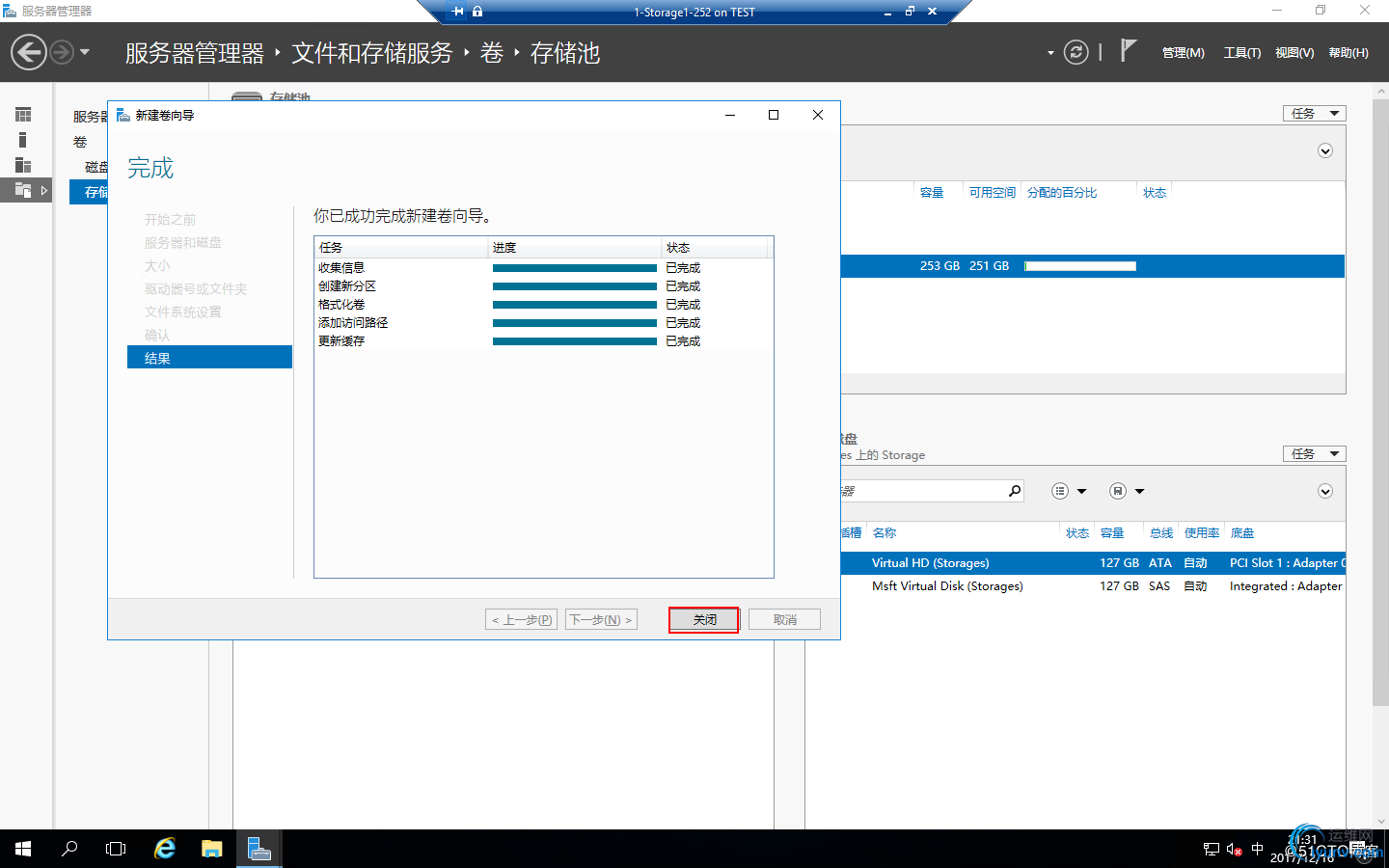Collapse the physical disks section chevron

click(x=1325, y=491)
